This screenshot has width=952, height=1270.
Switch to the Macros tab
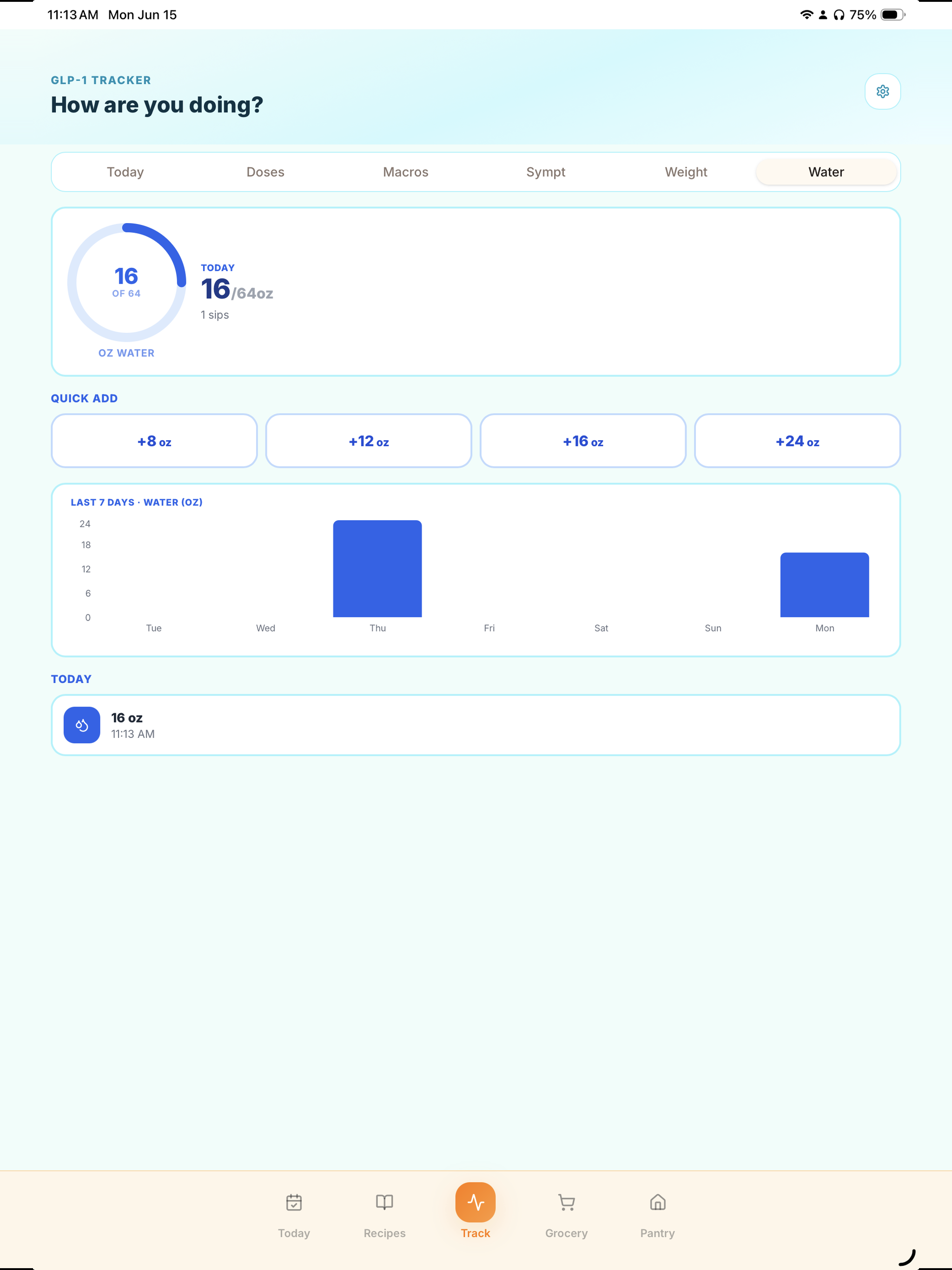coord(405,172)
